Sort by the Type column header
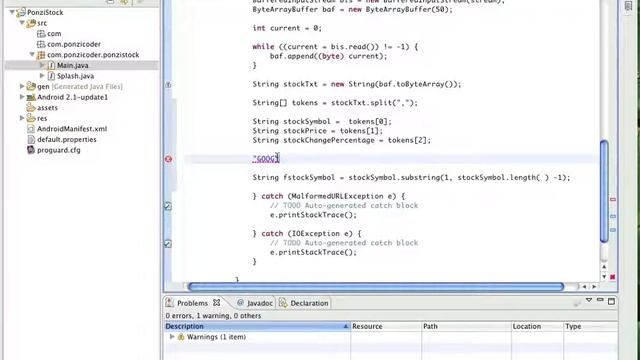 [590, 326]
